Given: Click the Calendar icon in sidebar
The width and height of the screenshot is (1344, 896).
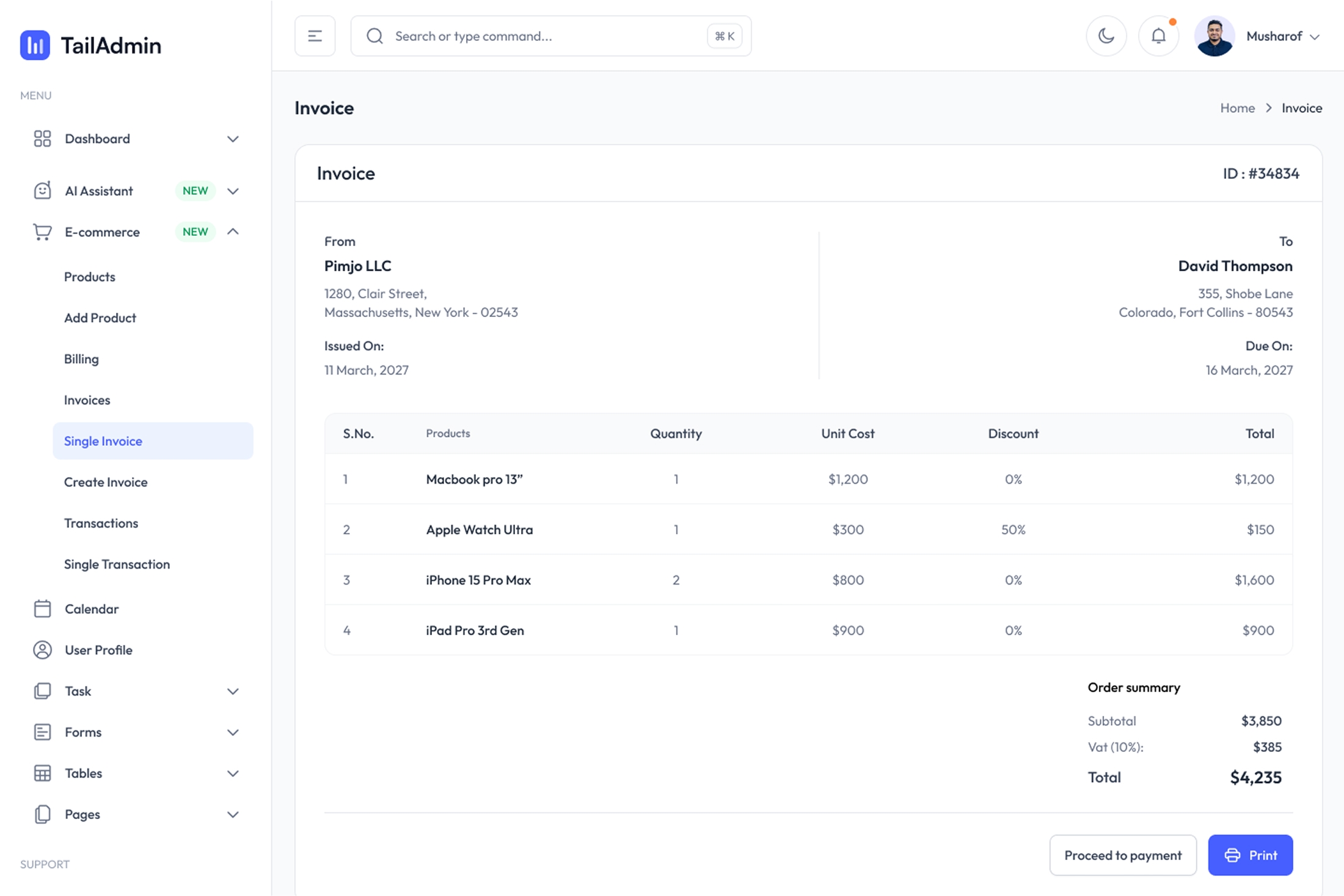Looking at the screenshot, I should pyautogui.click(x=42, y=609).
